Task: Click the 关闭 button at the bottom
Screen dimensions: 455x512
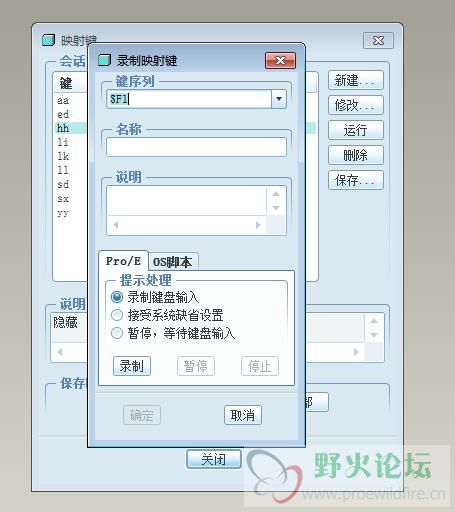Action: click(x=214, y=459)
